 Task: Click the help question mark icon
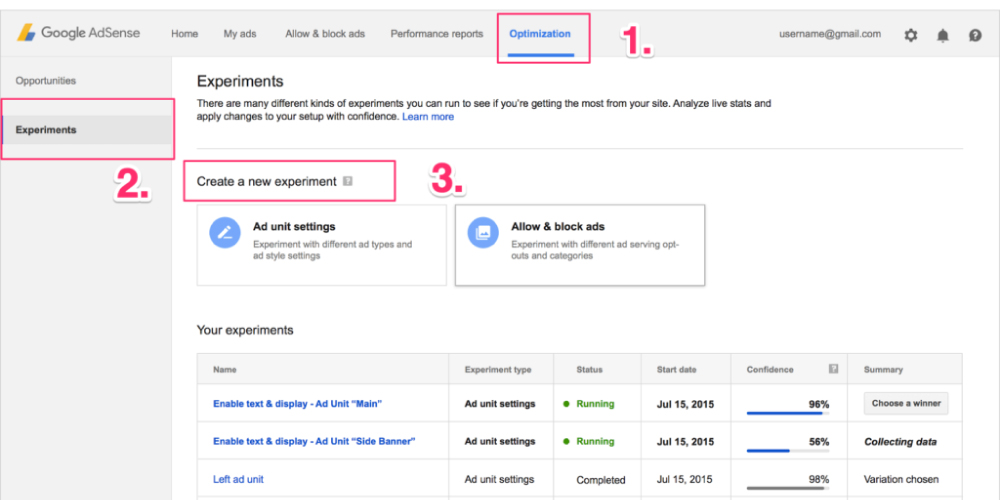pyautogui.click(x=975, y=35)
